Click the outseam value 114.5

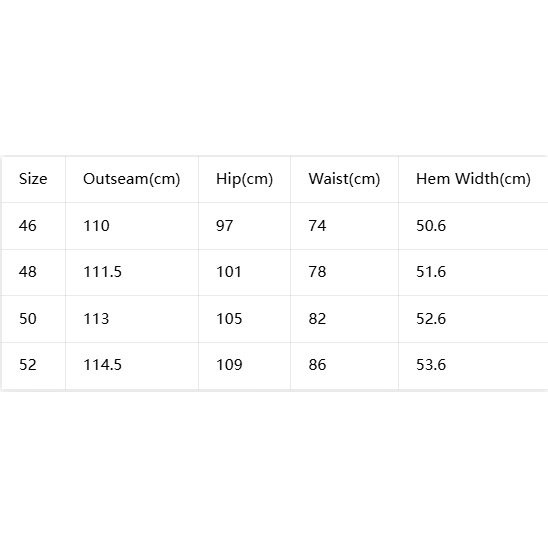[x=102, y=365]
